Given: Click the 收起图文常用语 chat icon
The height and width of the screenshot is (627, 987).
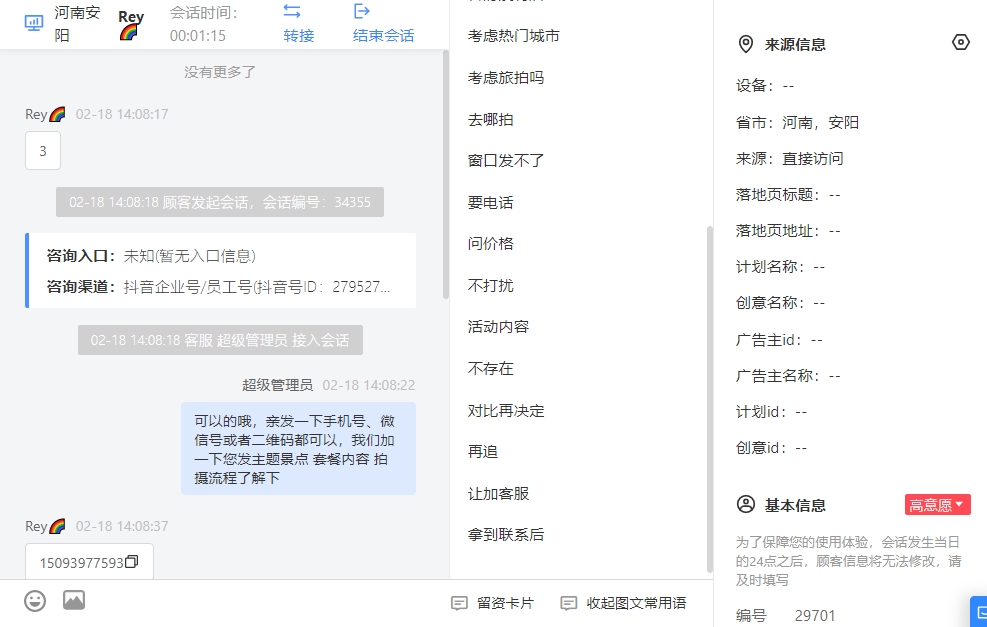Looking at the screenshot, I should coord(568,603).
